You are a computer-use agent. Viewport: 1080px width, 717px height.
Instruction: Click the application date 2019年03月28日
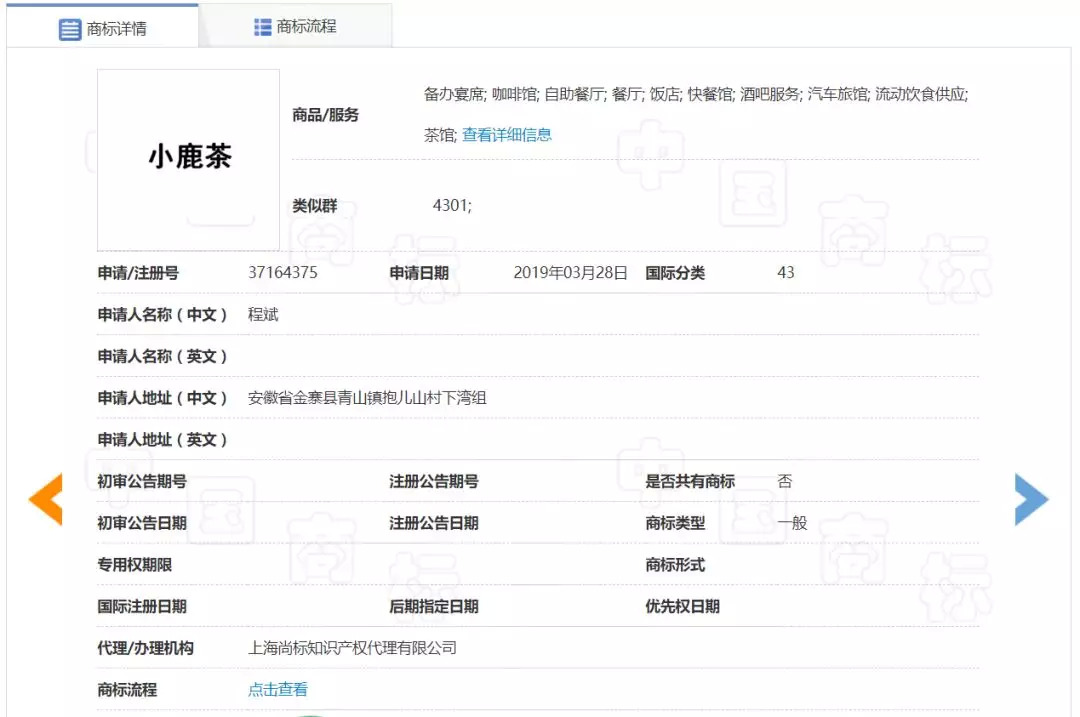[570, 273]
